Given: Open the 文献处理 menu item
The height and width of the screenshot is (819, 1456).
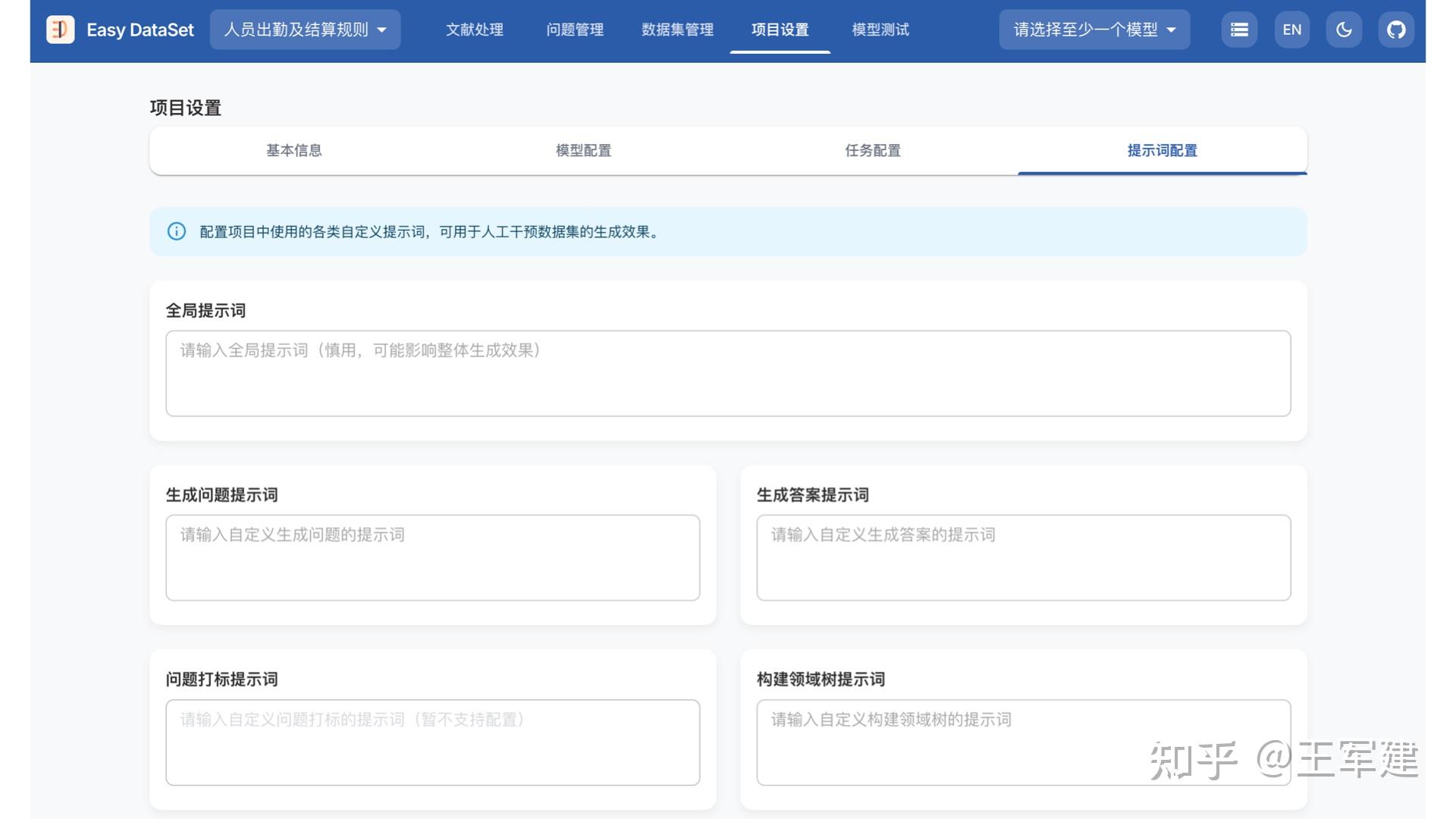Looking at the screenshot, I should click(474, 30).
